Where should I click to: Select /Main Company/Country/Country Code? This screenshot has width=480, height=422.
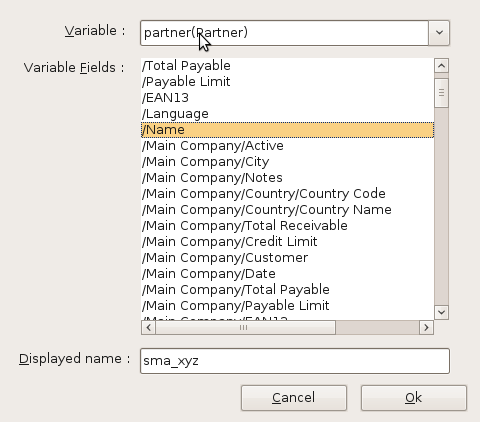[x=287, y=194]
